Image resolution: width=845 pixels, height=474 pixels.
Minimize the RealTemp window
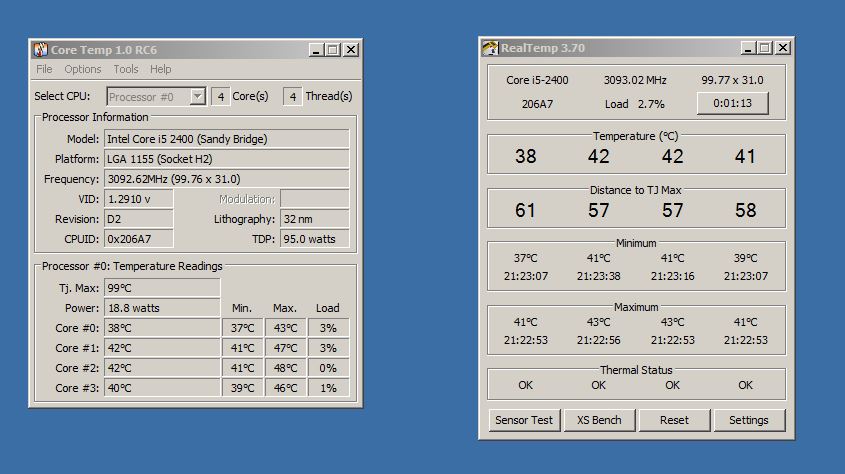point(747,48)
